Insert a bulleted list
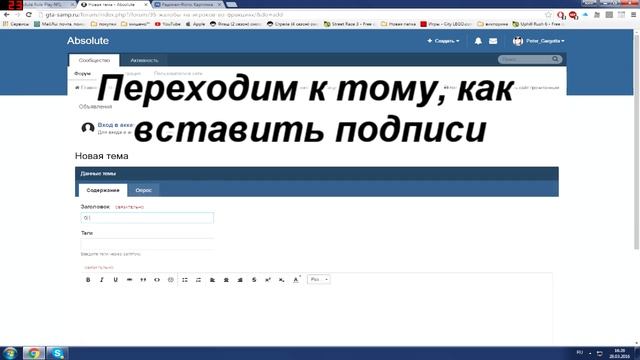 click(x=185, y=280)
